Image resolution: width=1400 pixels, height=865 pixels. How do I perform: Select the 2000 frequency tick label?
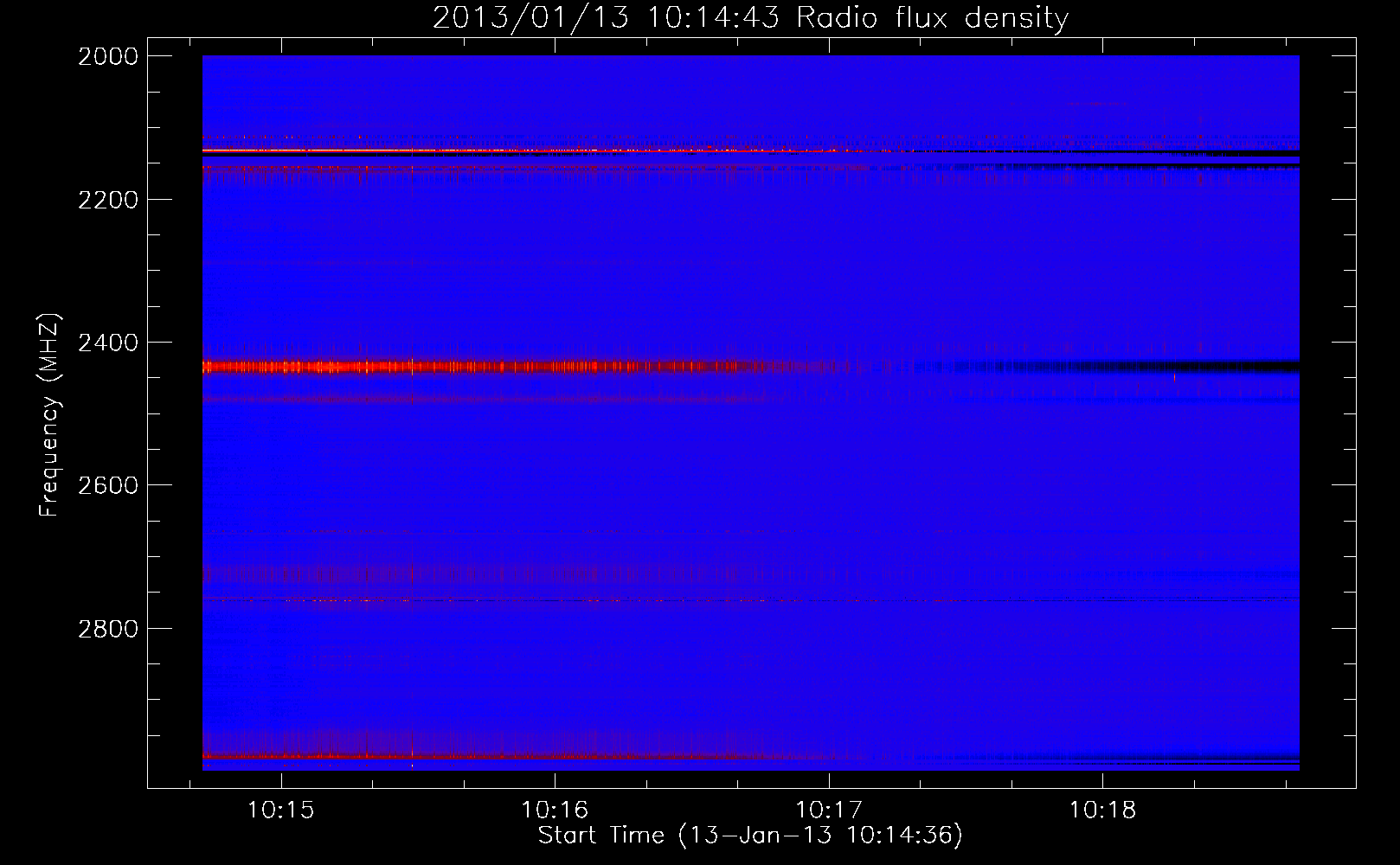click(x=108, y=56)
